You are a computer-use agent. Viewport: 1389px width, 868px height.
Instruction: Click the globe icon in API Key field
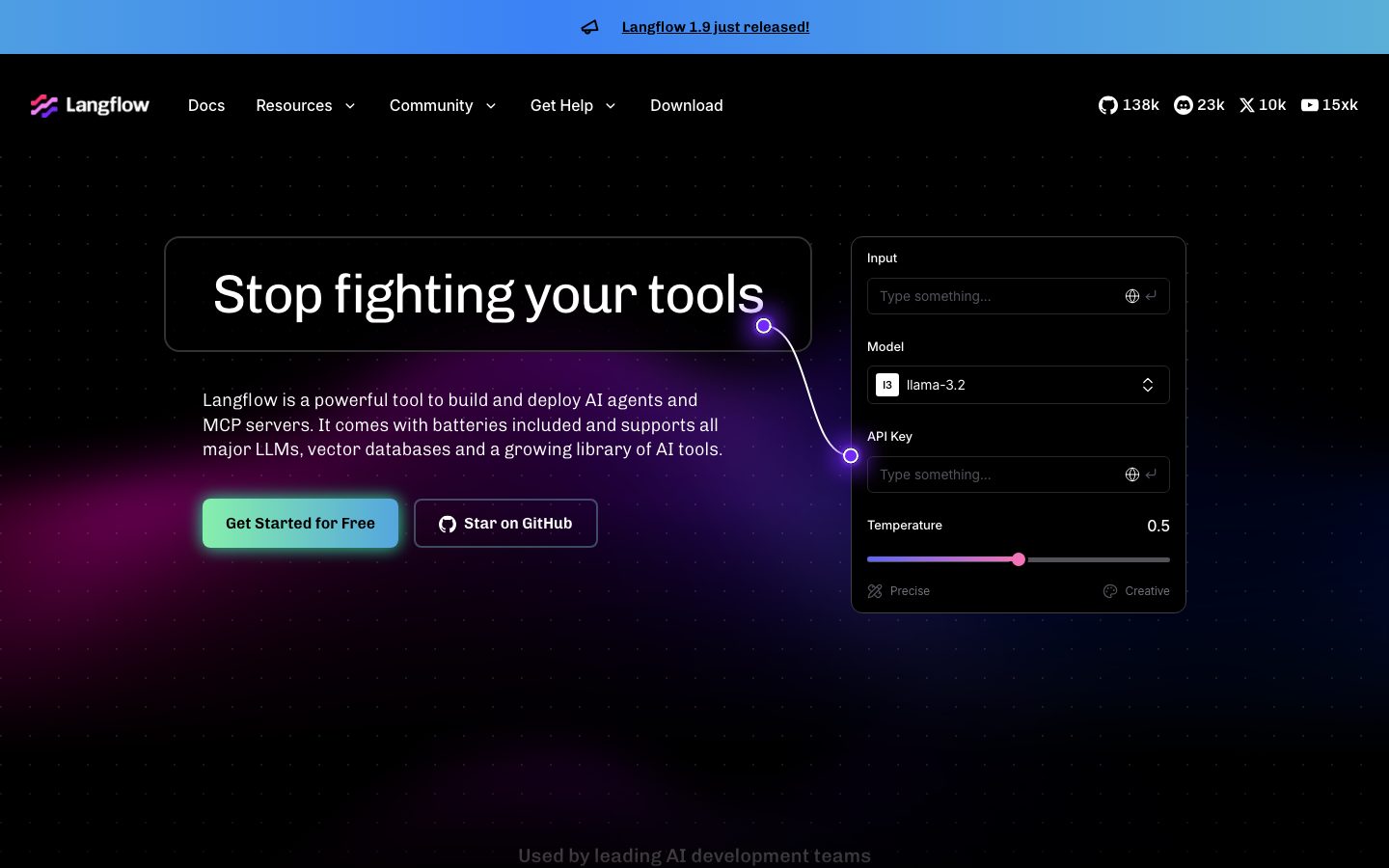1132,475
